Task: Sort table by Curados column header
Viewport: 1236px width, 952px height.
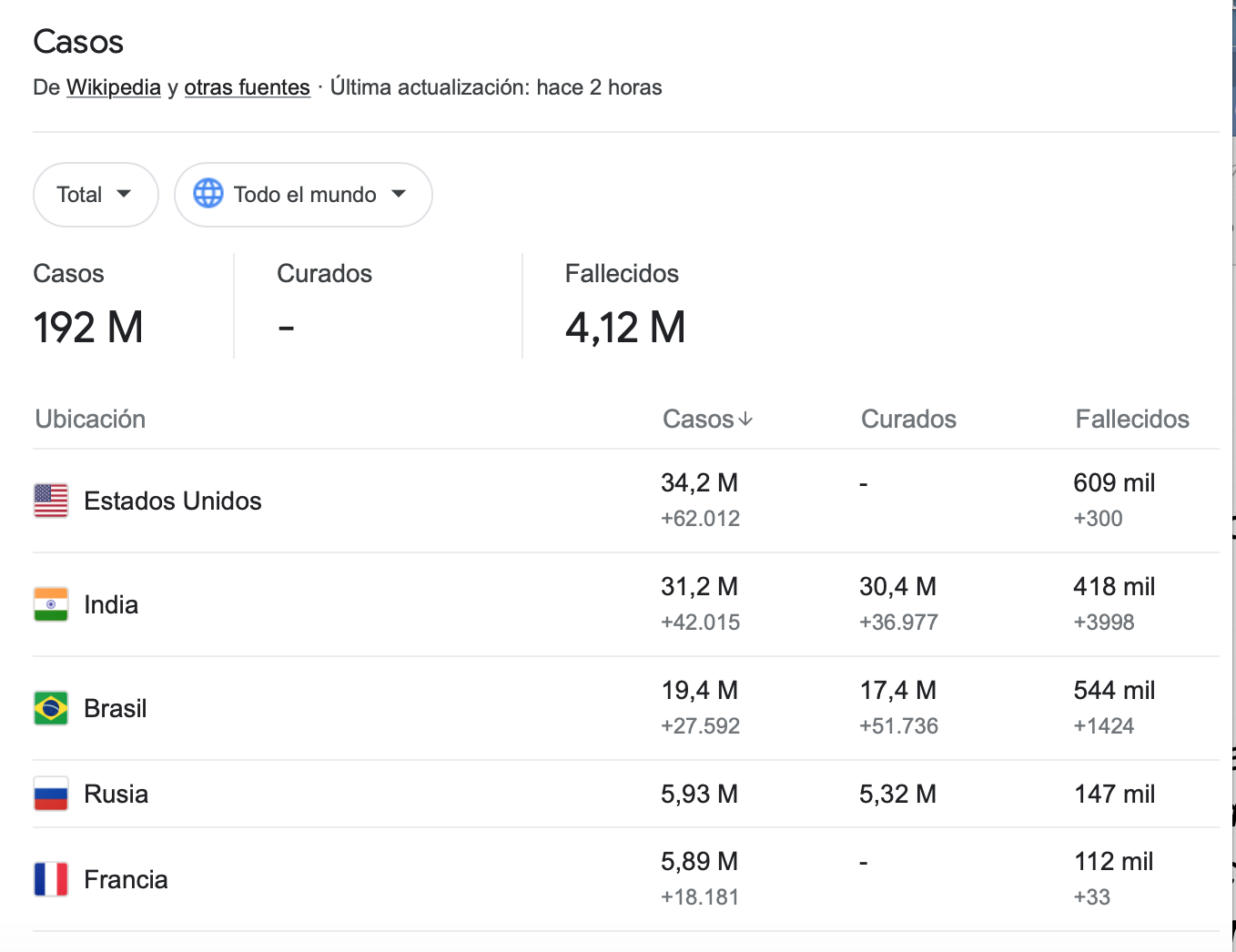Action: [908, 419]
